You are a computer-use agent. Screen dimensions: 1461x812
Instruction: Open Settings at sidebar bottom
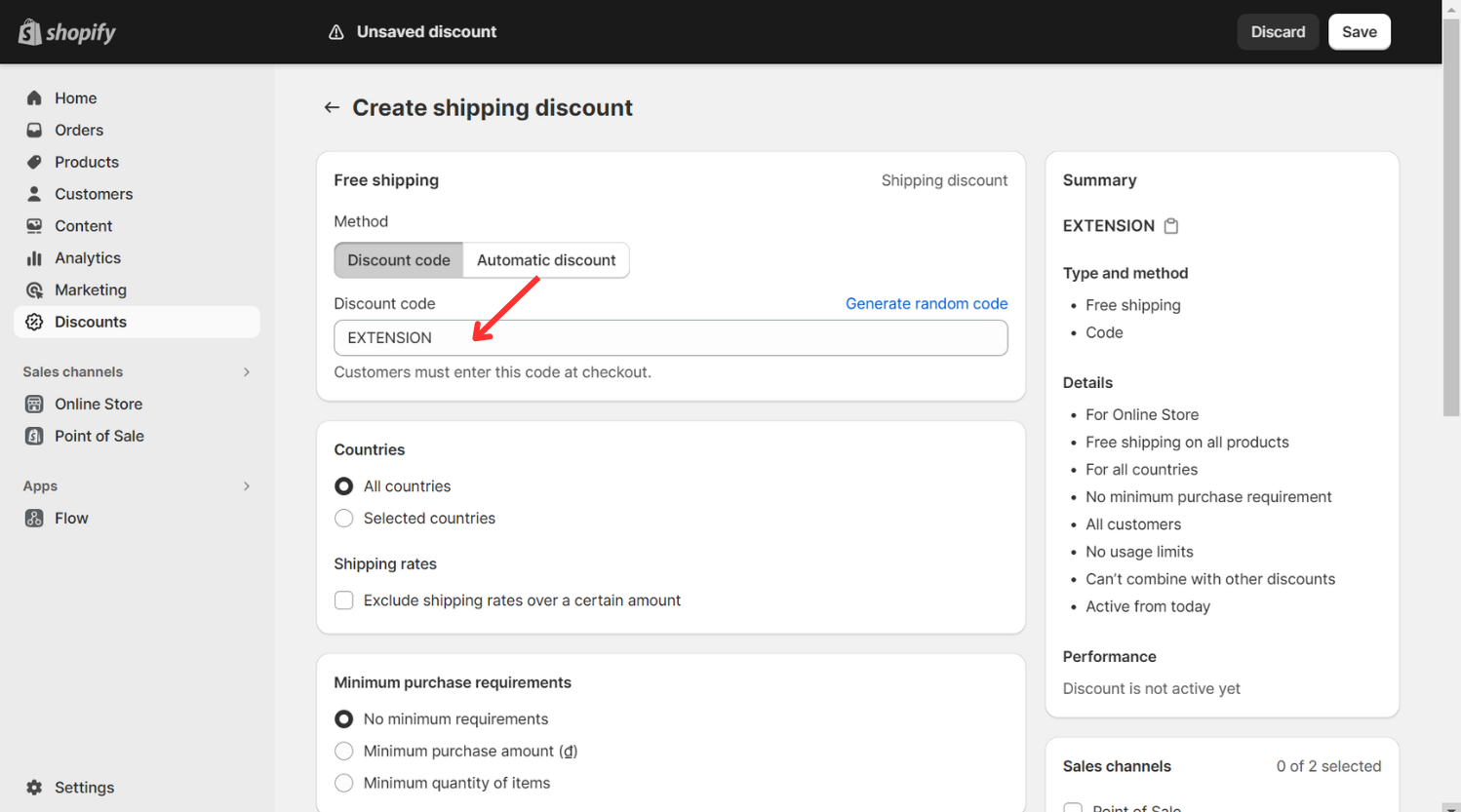[137, 788]
